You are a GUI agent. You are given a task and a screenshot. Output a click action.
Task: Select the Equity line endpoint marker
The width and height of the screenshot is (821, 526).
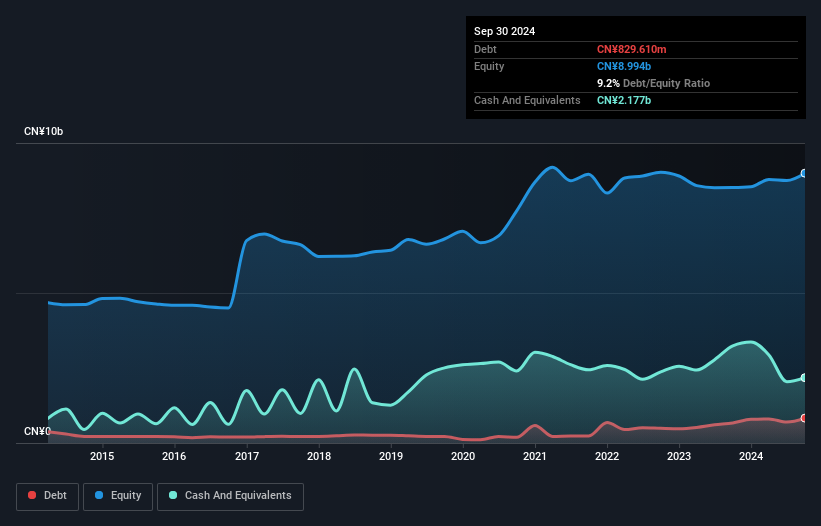[x=803, y=174]
